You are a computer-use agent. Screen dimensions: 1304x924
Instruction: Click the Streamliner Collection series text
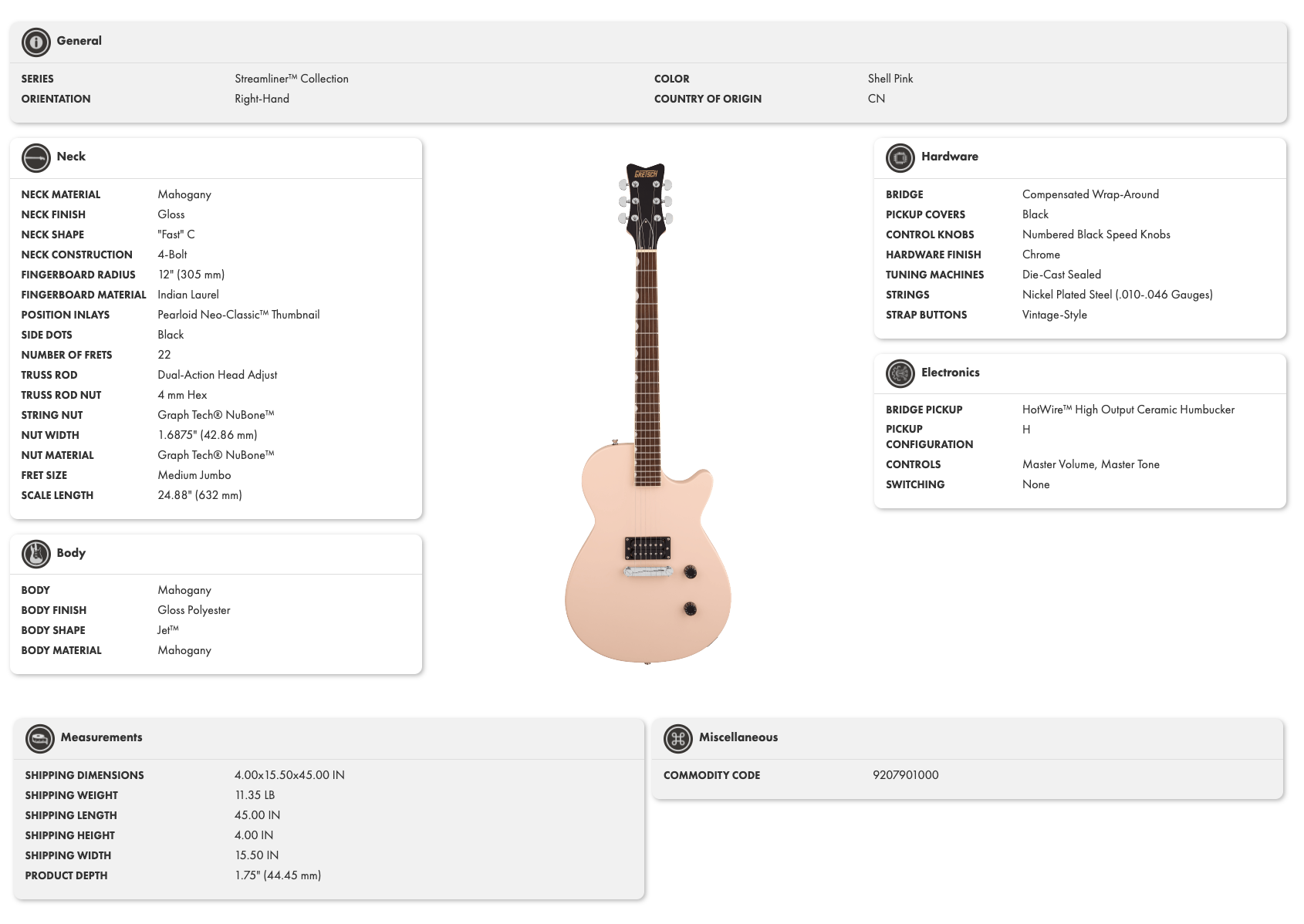pyautogui.click(x=291, y=79)
